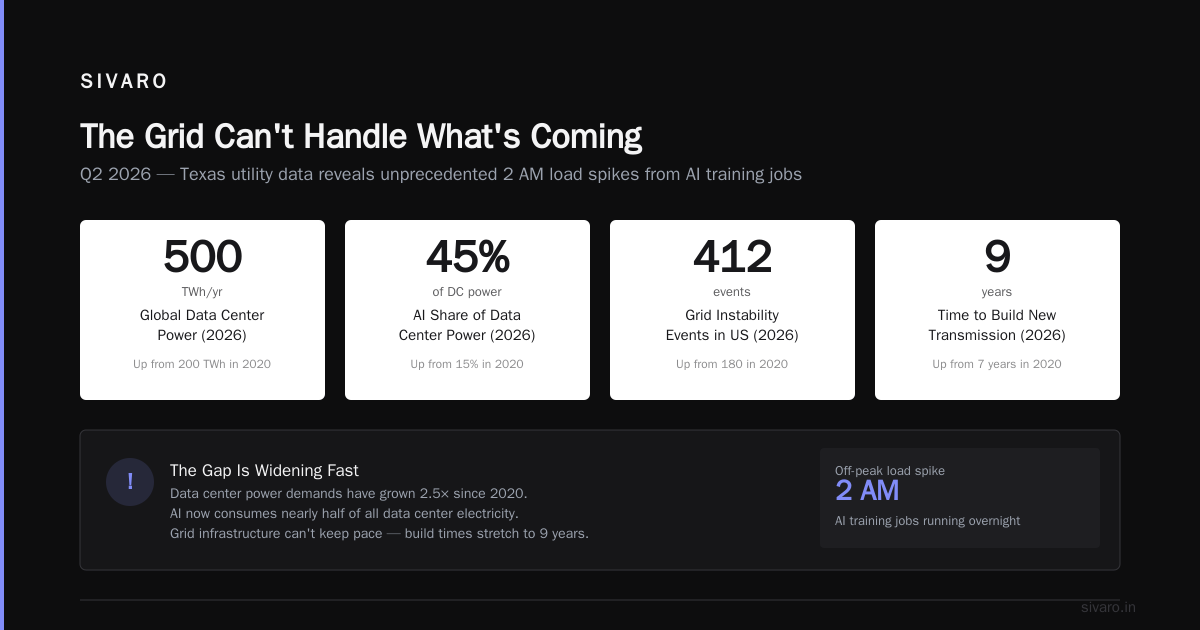Click The Gap Is Widening Fast heading
The width and height of the screenshot is (1200, 630).
pos(264,470)
